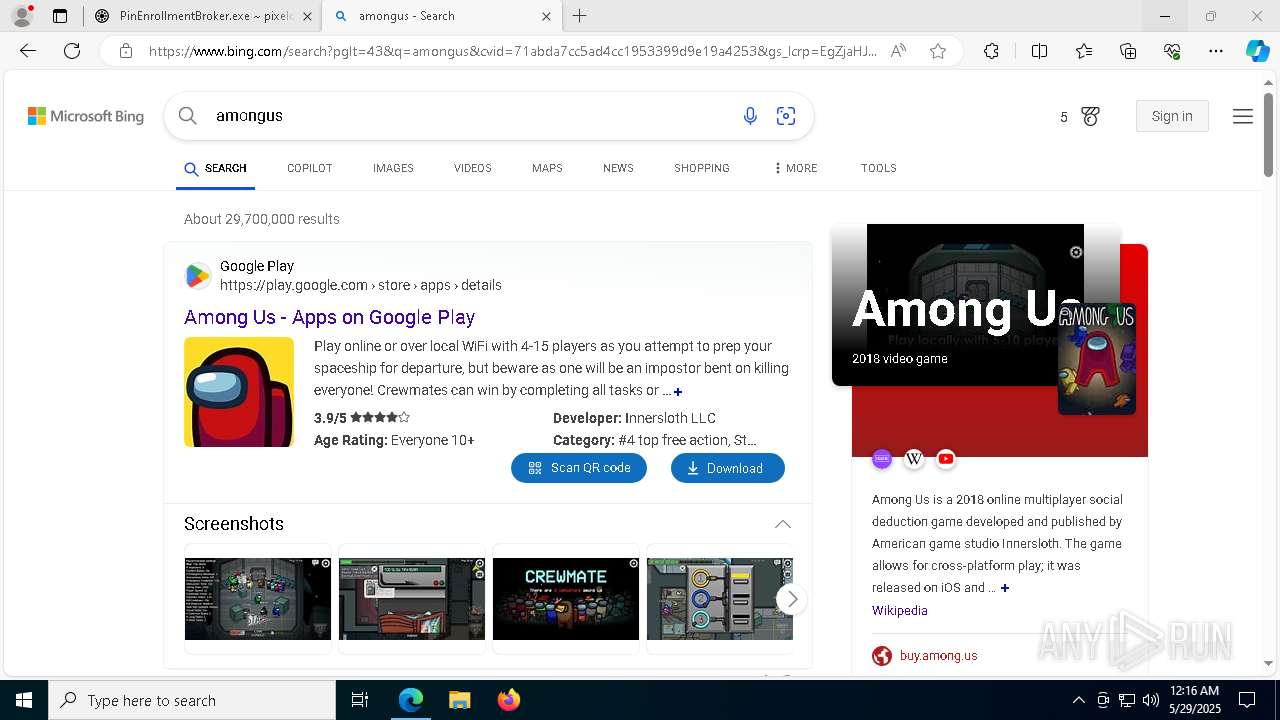The height and width of the screenshot is (720, 1280).
Task: Click the Wikipedia icon in knowledge panel
Action: click(x=914, y=459)
